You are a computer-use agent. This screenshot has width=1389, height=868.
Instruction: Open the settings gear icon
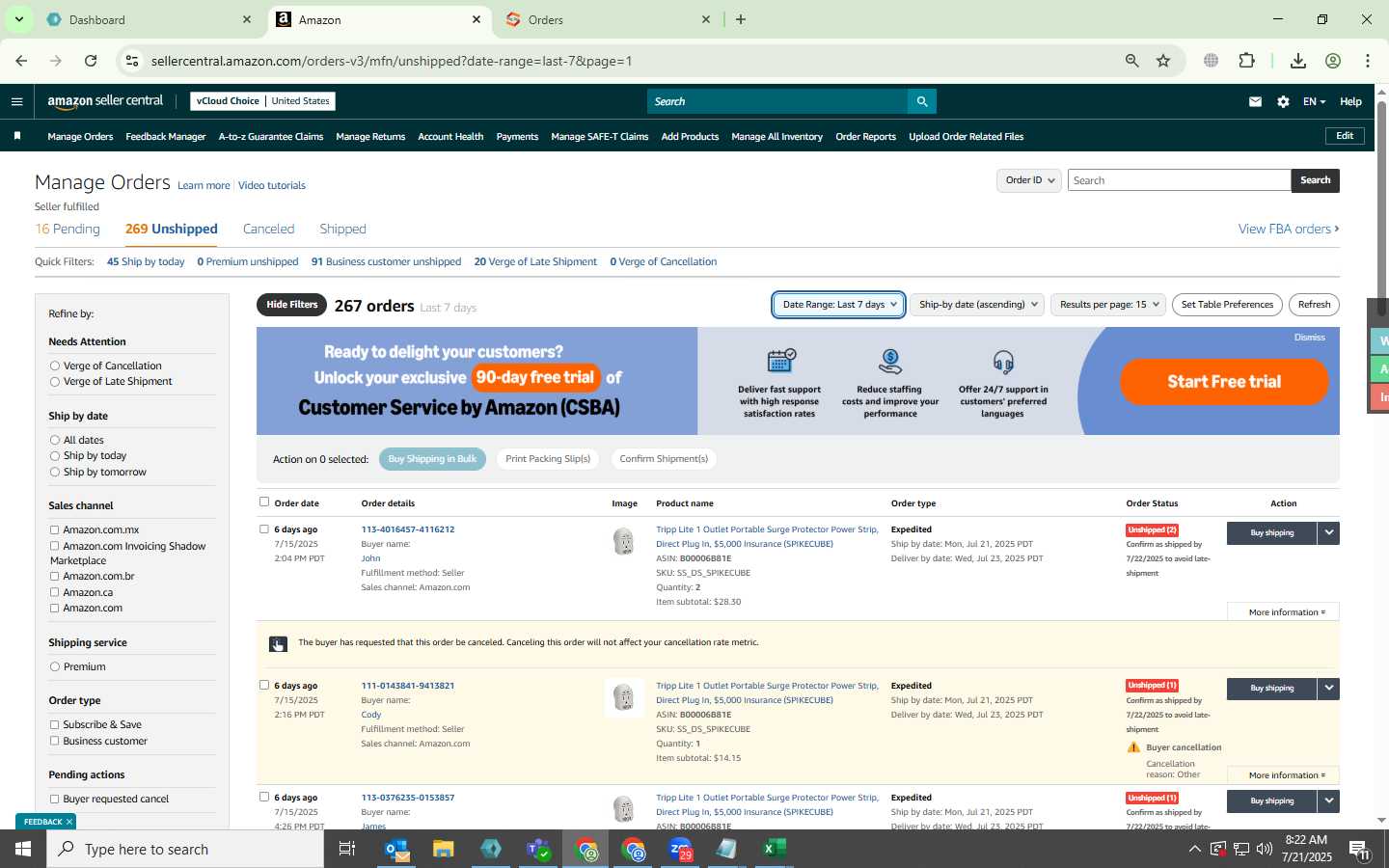[1283, 101]
